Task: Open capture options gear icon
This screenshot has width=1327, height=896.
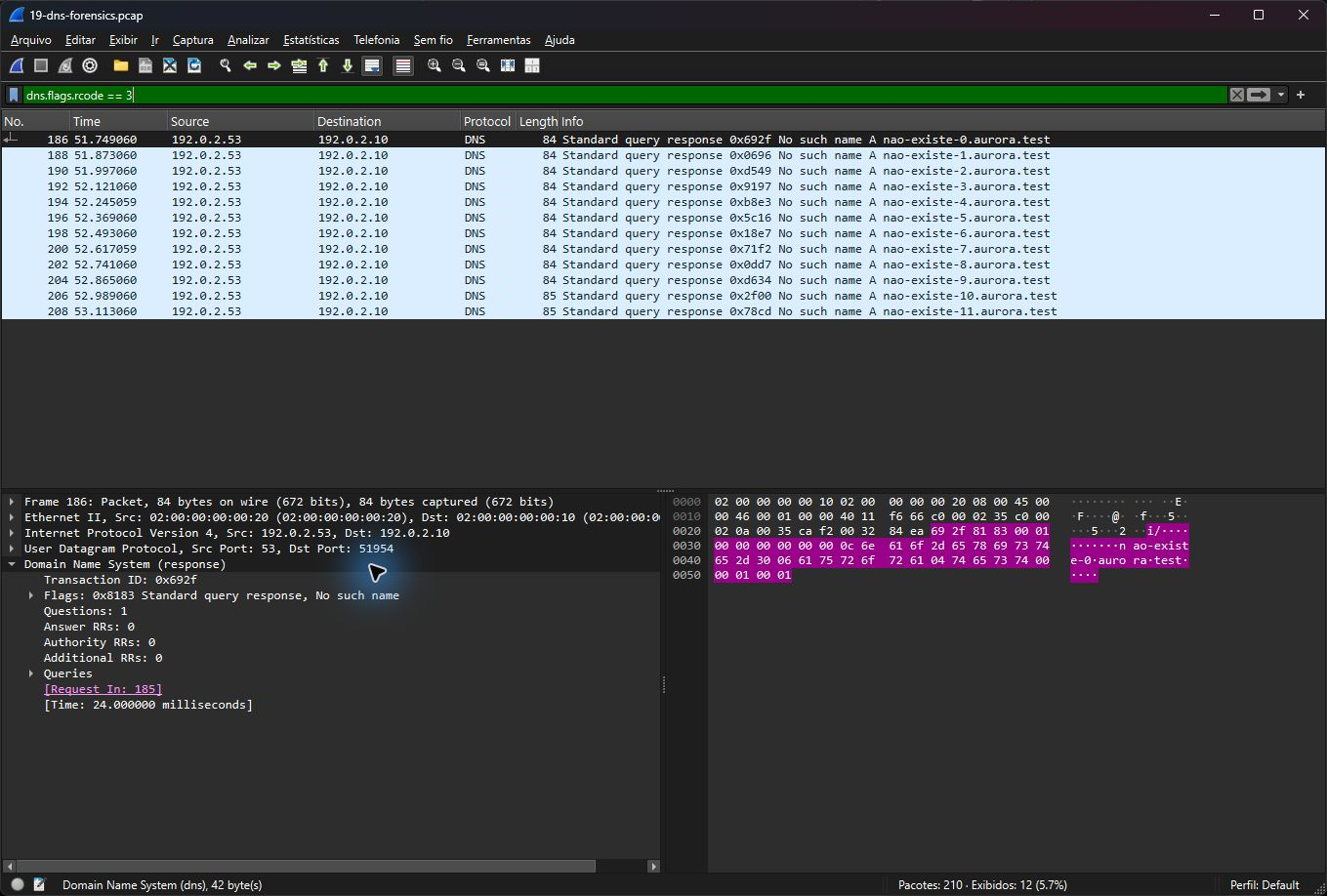Action: pos(90,65)
